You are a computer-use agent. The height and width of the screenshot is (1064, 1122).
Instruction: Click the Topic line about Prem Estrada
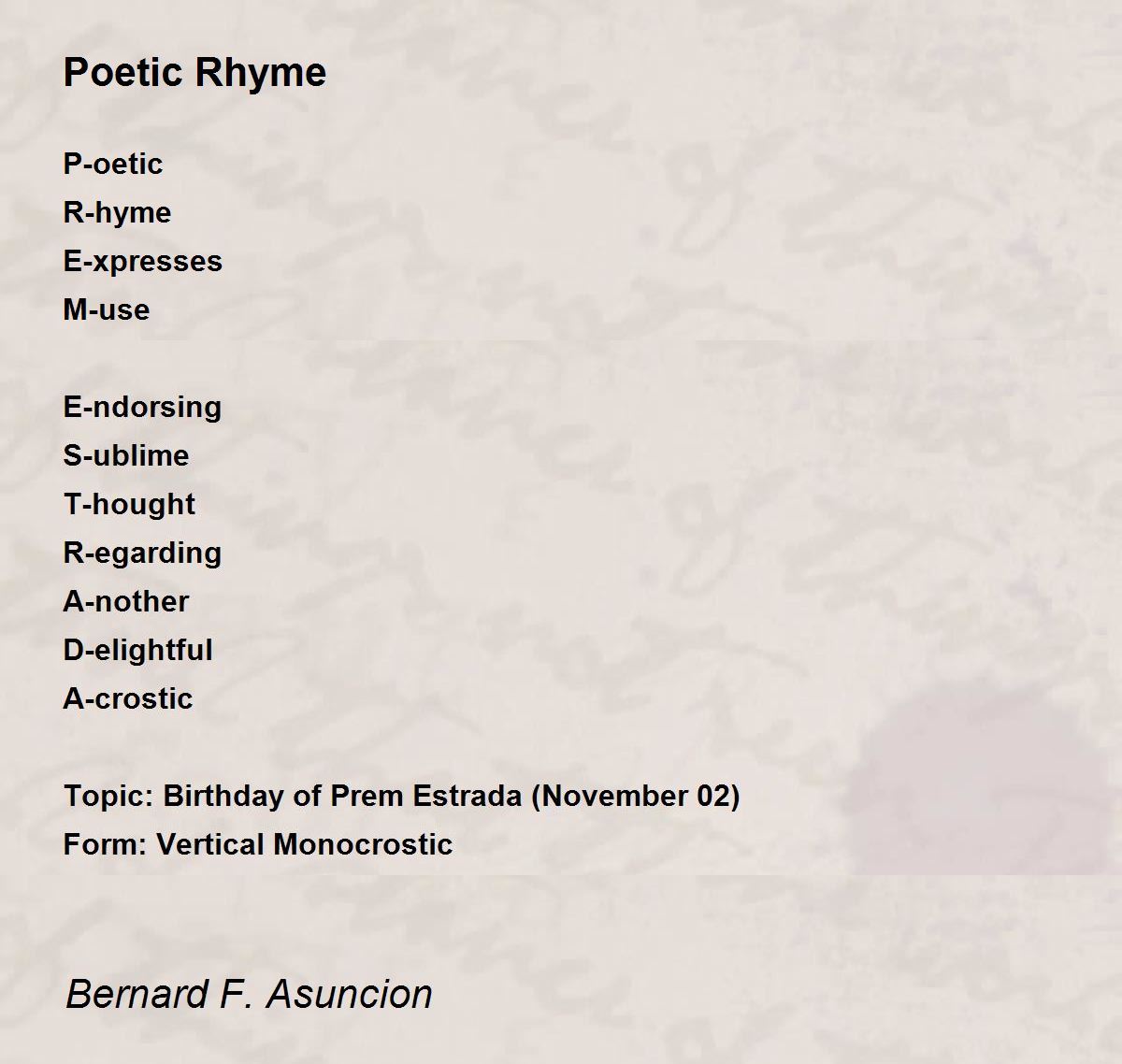coord(402,796)
